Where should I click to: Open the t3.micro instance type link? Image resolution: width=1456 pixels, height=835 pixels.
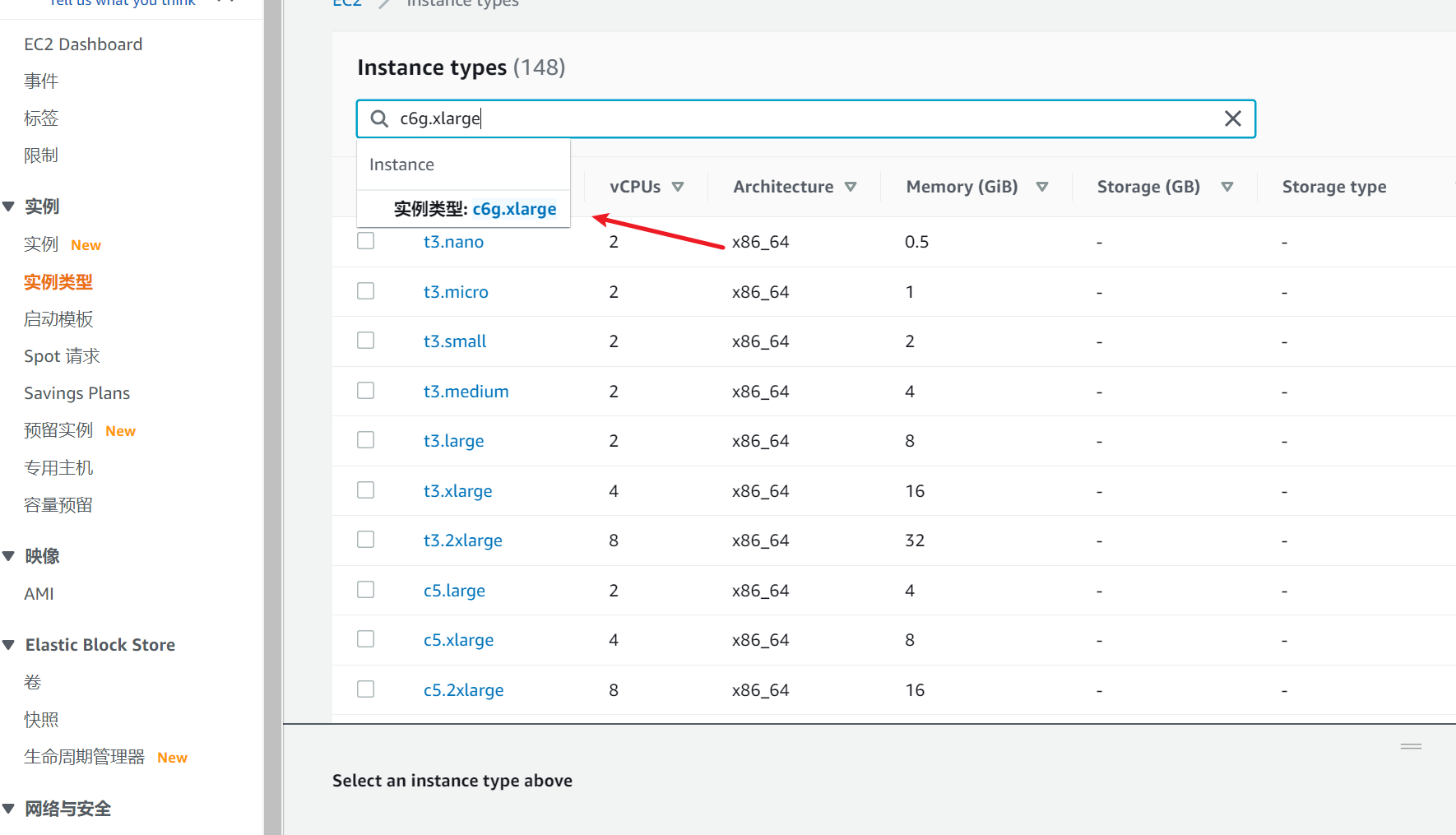(x=456, y=292)
